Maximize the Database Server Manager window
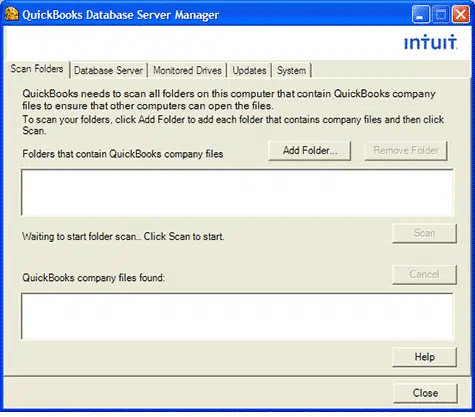 point(441,14)
